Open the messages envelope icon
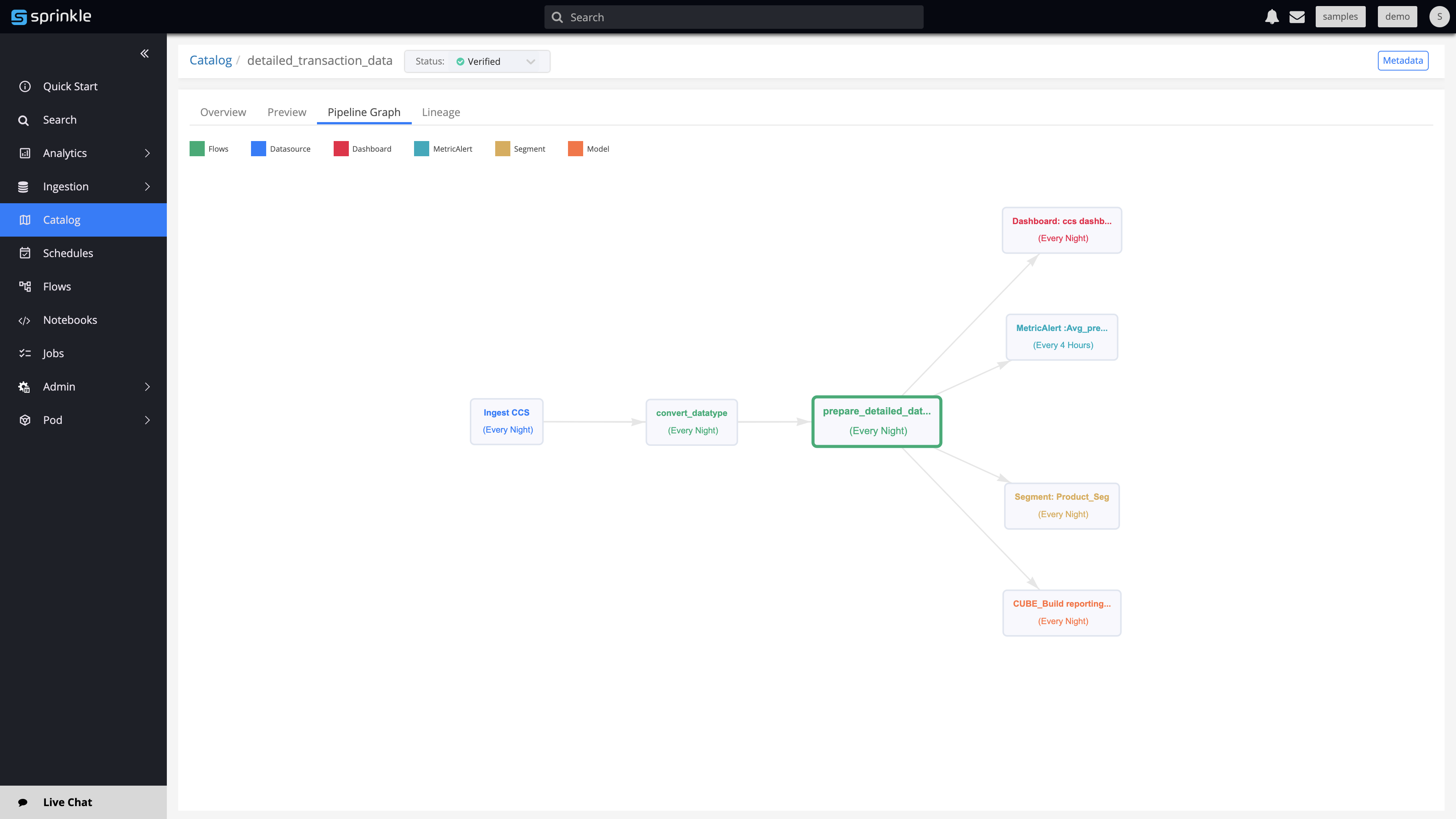This screenshot has height=819, width=1456. tap(1297, 16)
